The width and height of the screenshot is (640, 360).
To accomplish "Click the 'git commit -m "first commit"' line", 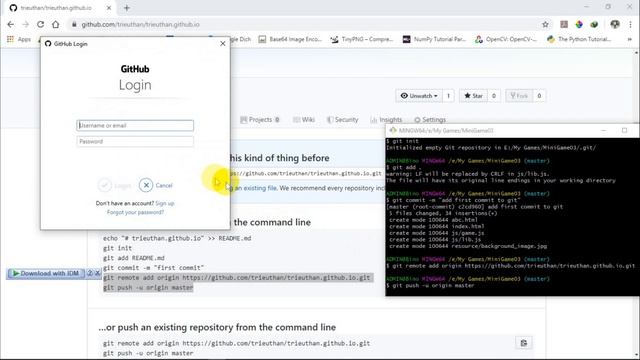I will tap(153, 268).
